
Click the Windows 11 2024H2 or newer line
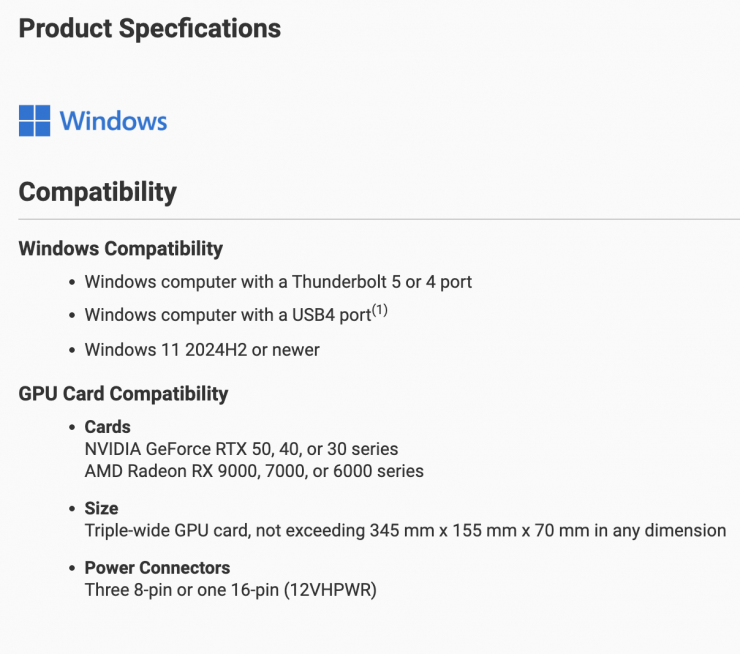(x=202, y=350)
